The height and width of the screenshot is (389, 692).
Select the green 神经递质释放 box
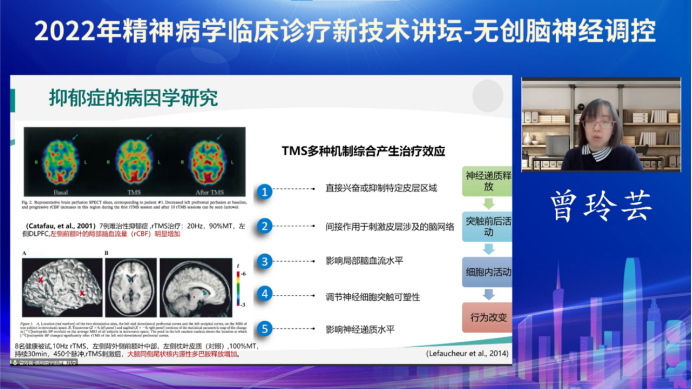(x=487, y=181)
